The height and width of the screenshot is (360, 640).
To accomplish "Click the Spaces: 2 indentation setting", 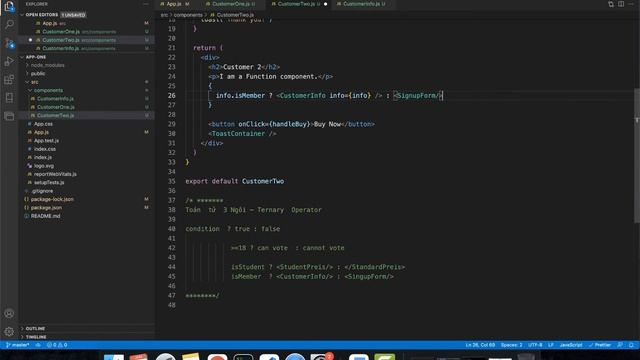I will coord(511,345).
